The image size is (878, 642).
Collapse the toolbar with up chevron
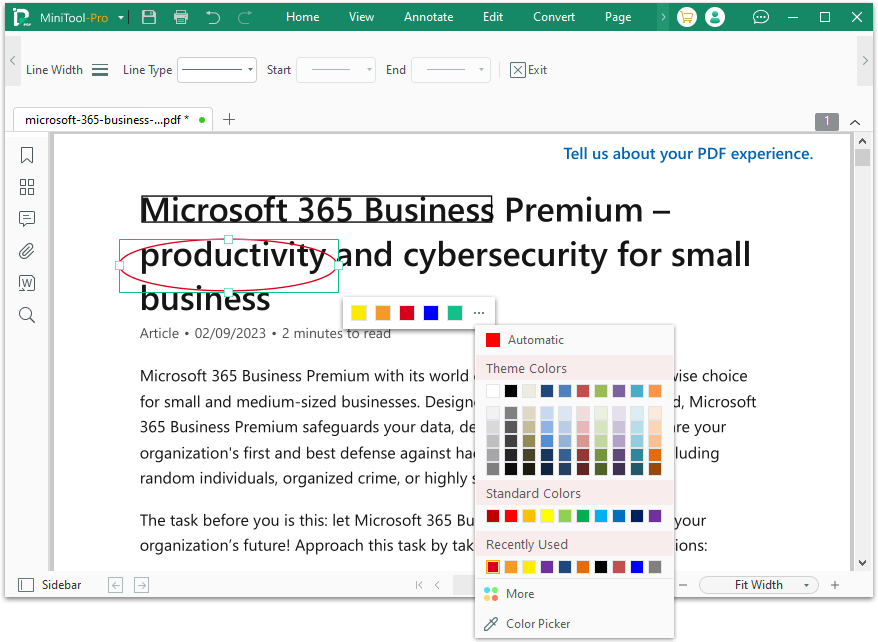tap(855, 122)
